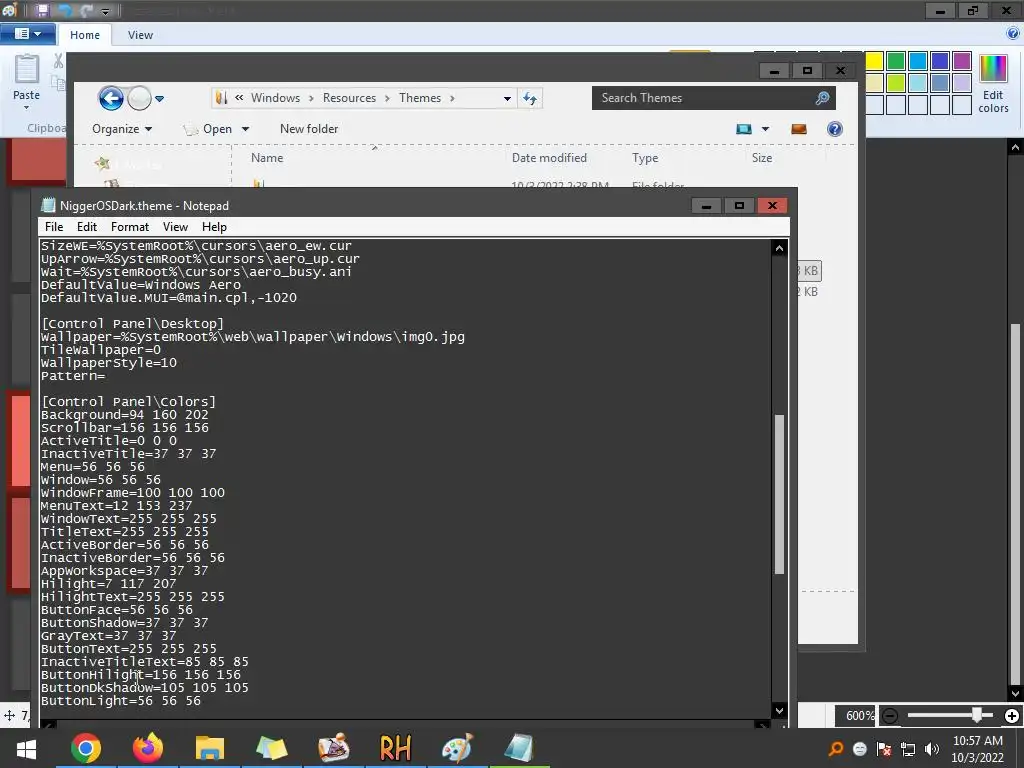Open Notepad View menu

pos(175,227)
